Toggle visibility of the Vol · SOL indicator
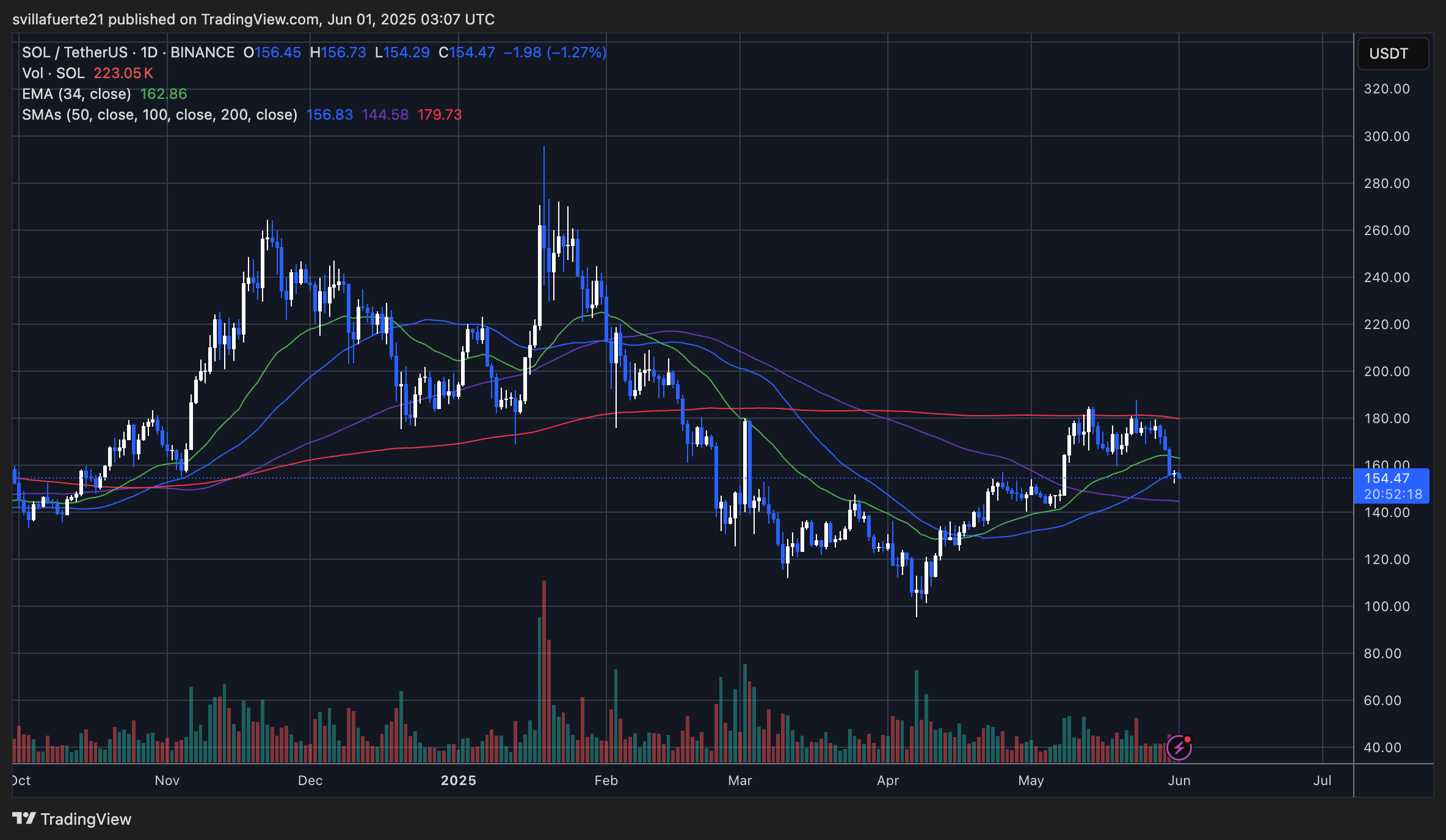The image size is (1446, 840). pyautogui.click(x=54, y=73)
